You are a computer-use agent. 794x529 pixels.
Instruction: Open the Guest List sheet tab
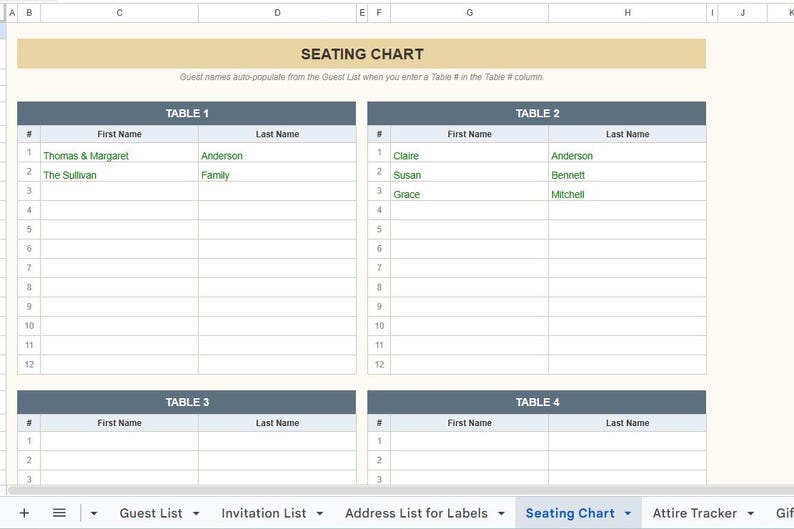pos(151,513)
